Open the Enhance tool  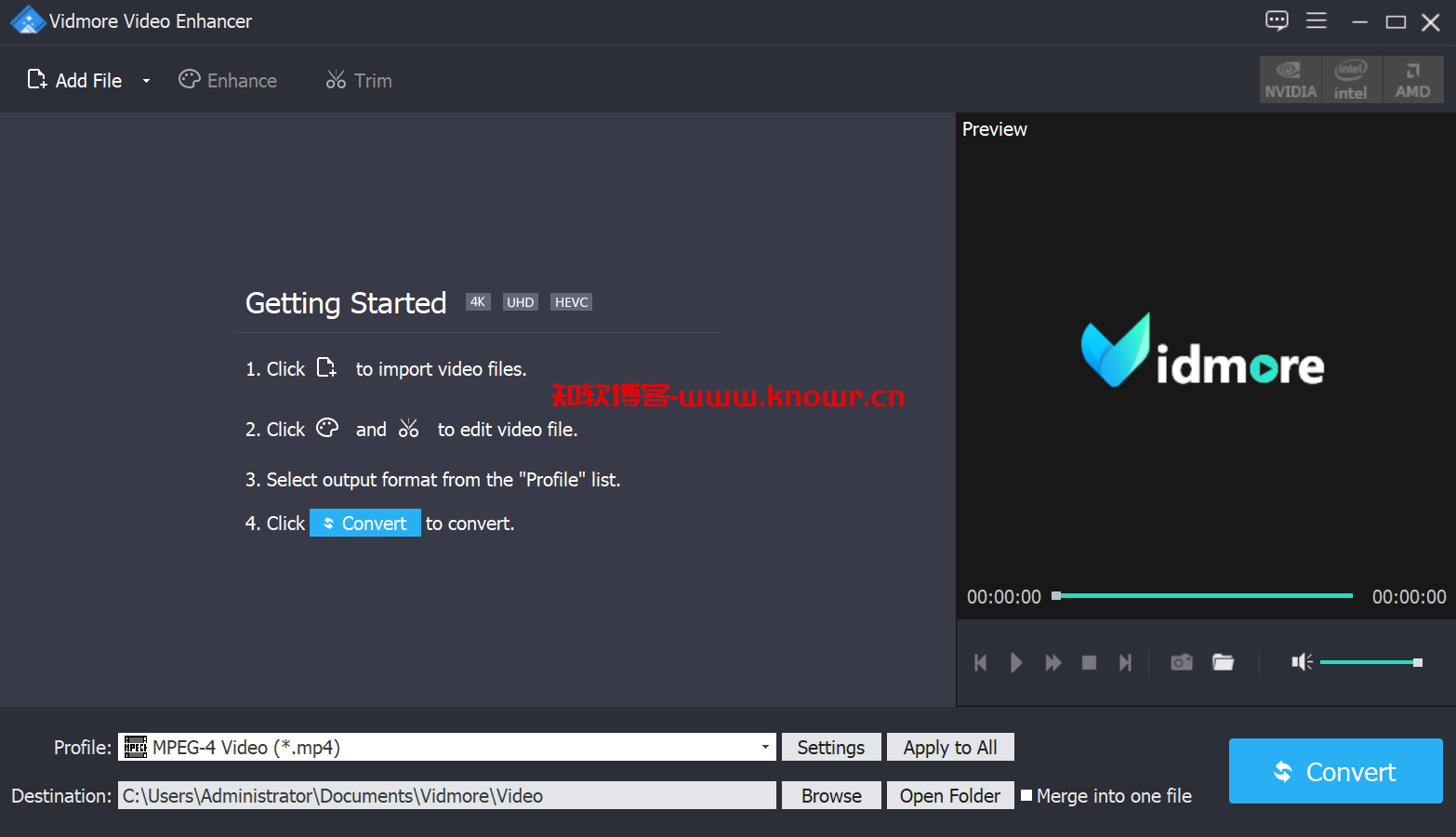[x=228, y=80]
